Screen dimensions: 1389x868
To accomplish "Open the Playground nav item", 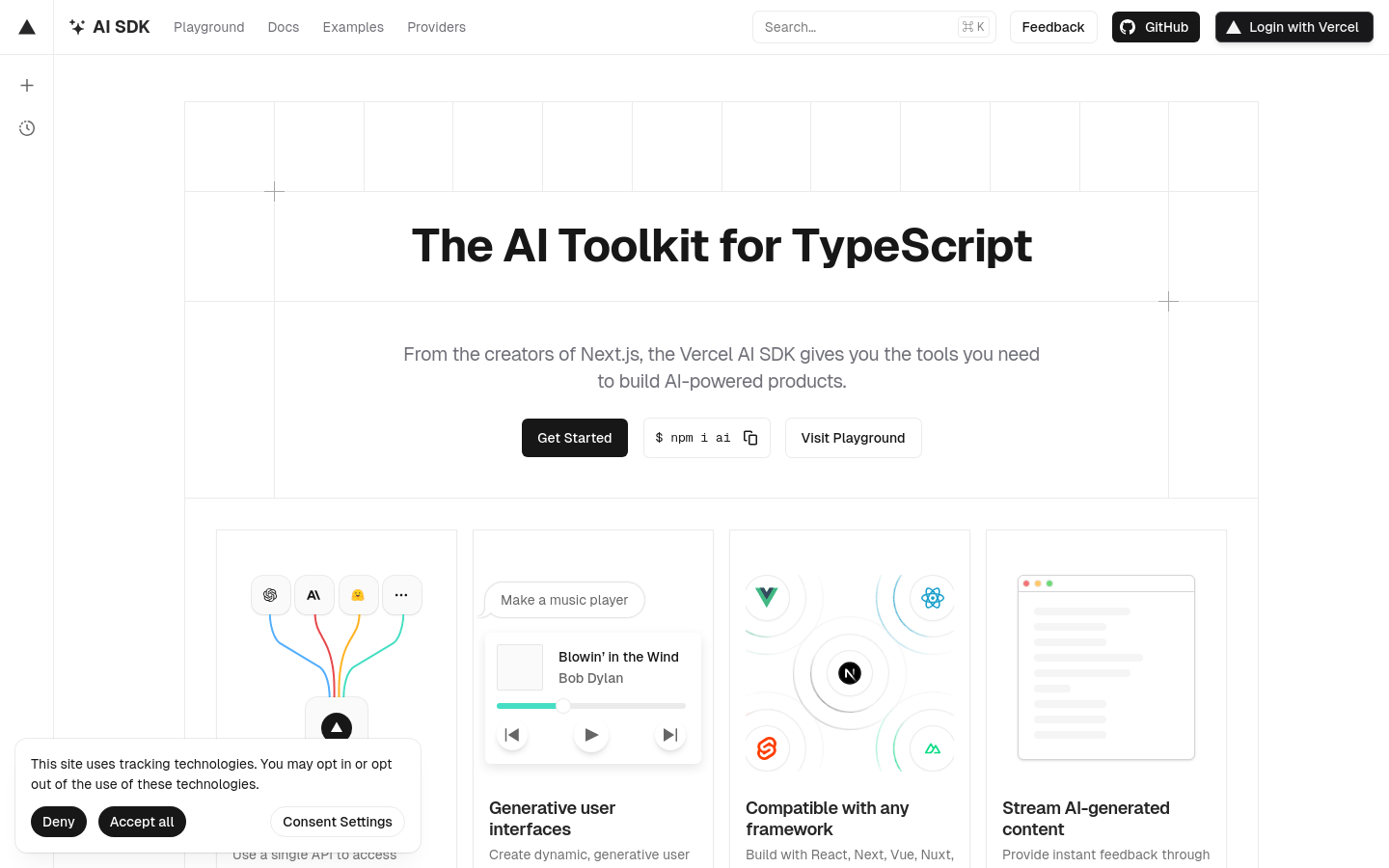I will tap(208, 27).
